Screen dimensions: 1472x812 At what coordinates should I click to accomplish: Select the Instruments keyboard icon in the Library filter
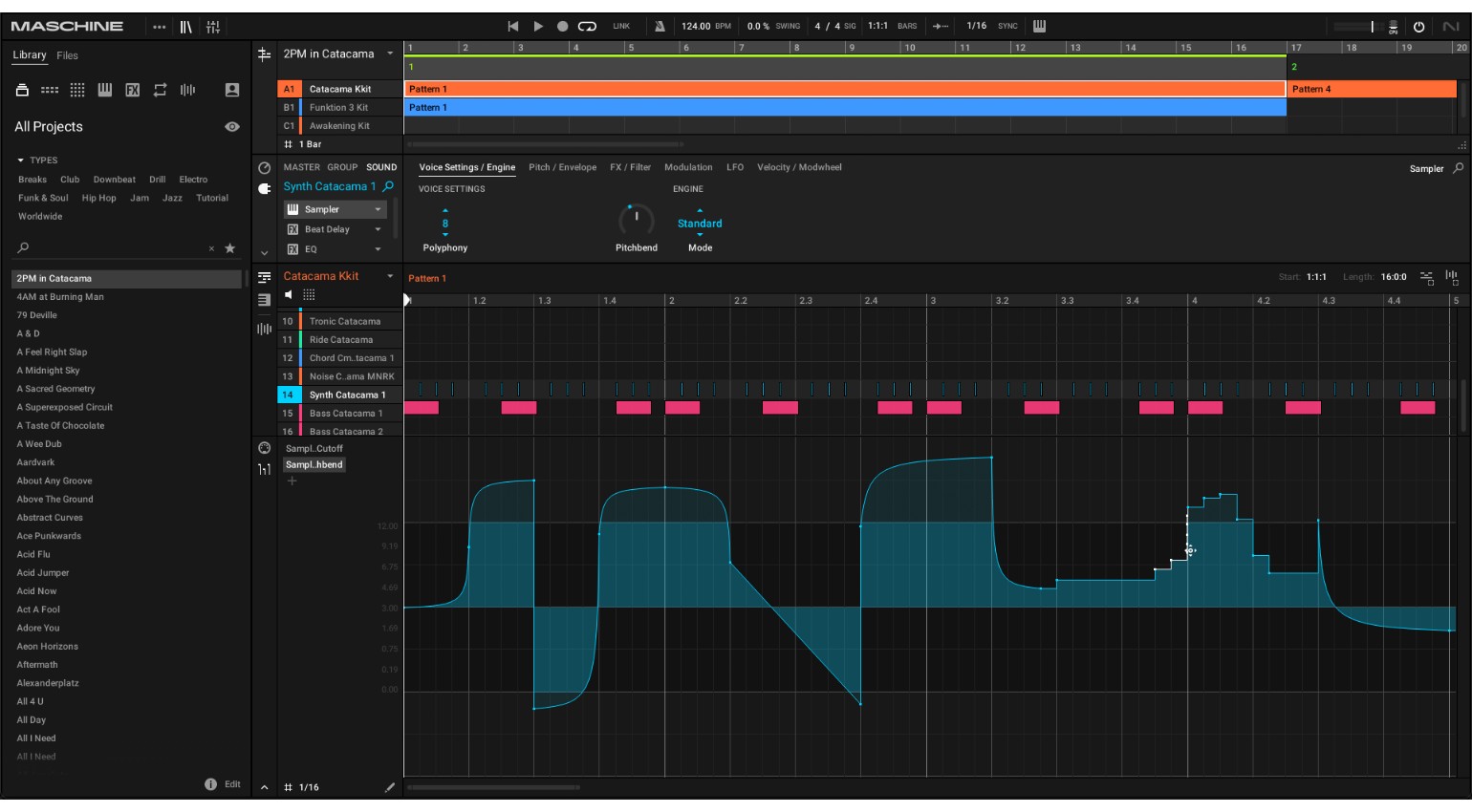105,89
